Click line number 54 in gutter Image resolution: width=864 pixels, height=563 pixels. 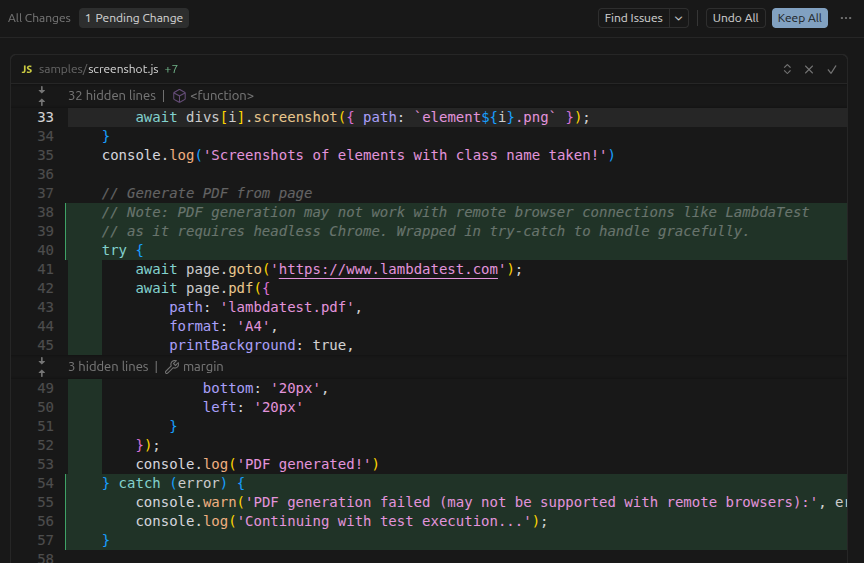click(46, 484)
